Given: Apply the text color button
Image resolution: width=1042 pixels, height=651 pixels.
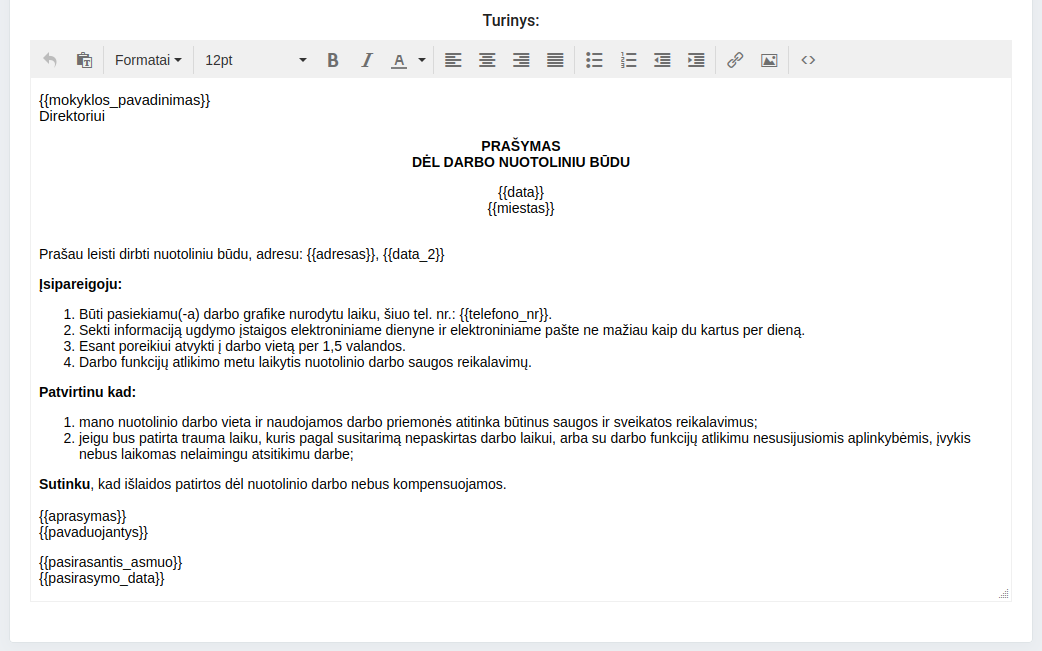Looking at the screenshot, I should pyautogui.click(x=399, y=60).
